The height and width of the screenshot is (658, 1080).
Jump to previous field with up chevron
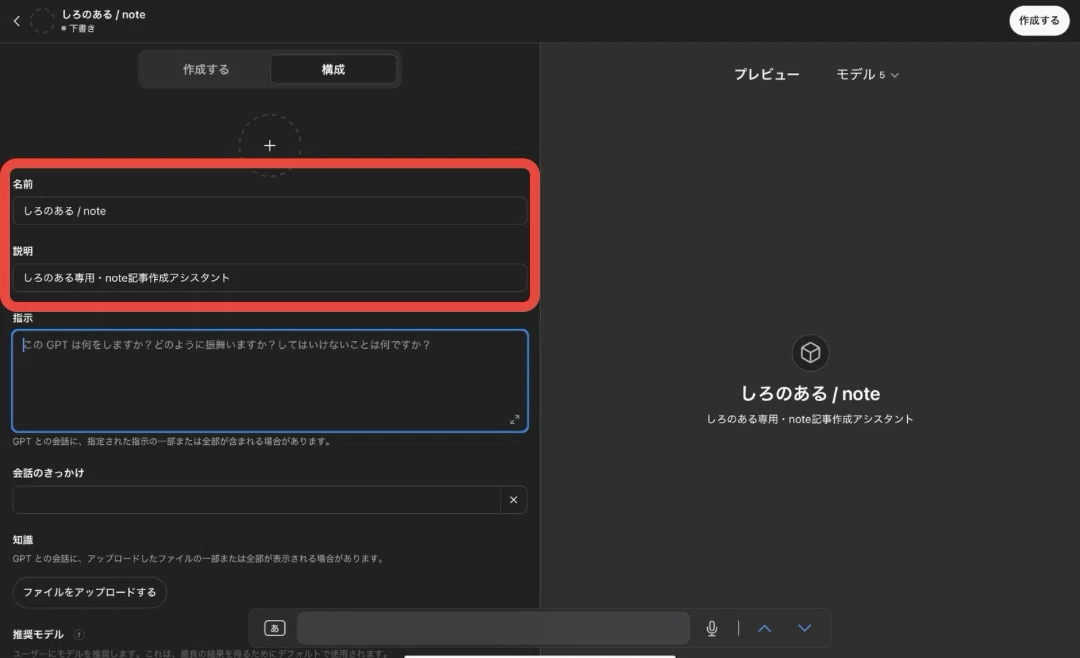point(765,628)
